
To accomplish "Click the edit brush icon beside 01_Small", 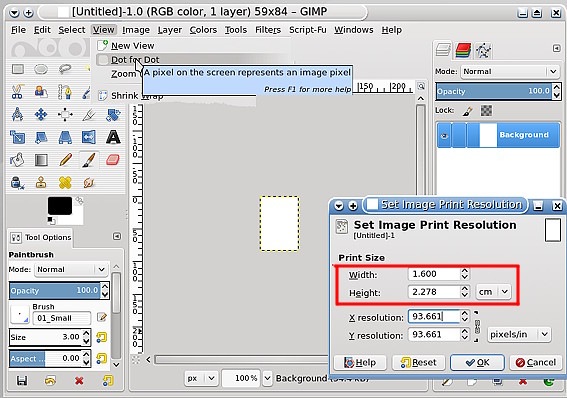I will [x=102, y=318].
